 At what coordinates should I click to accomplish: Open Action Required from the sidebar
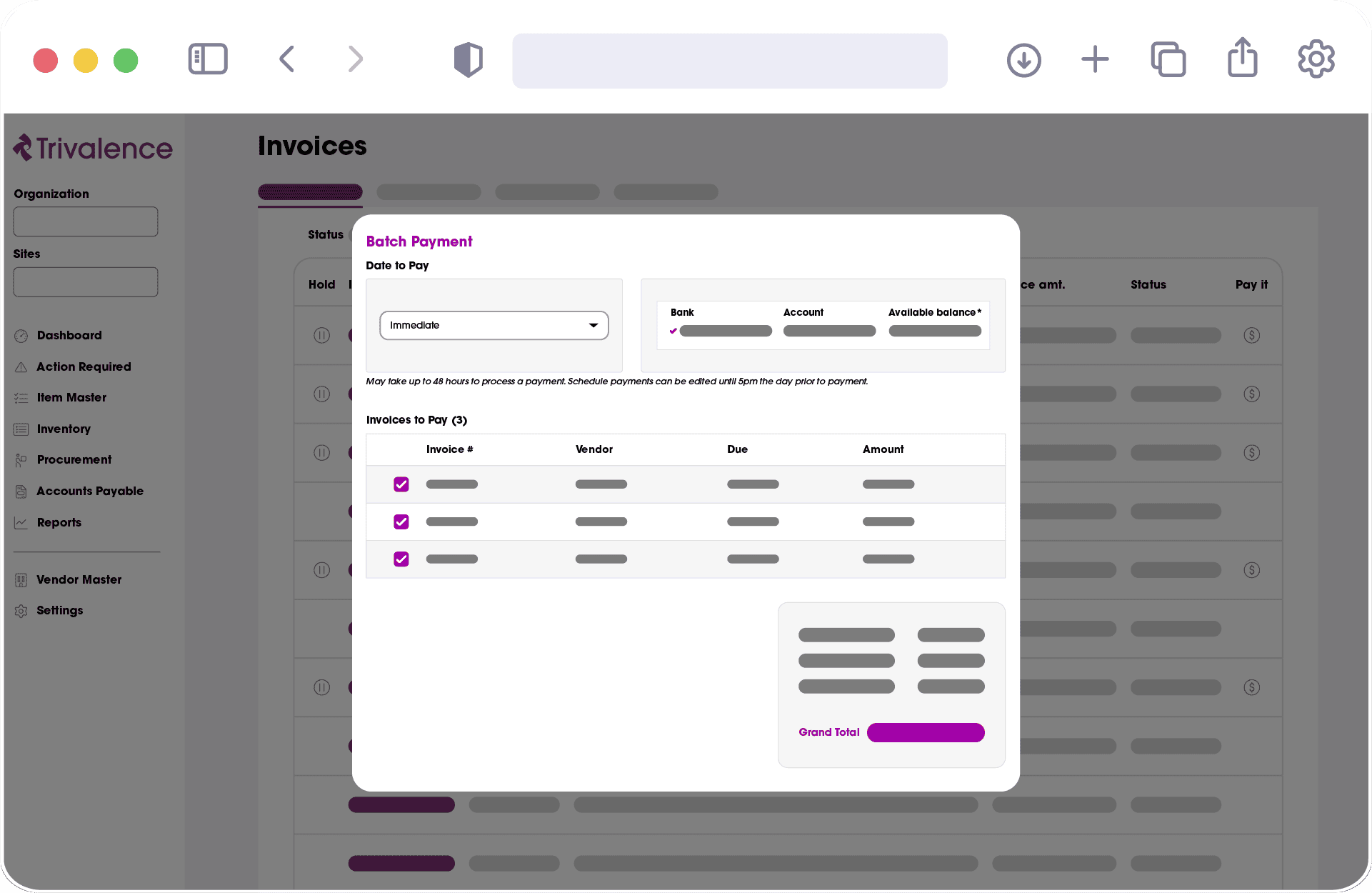tap(22, 366)
